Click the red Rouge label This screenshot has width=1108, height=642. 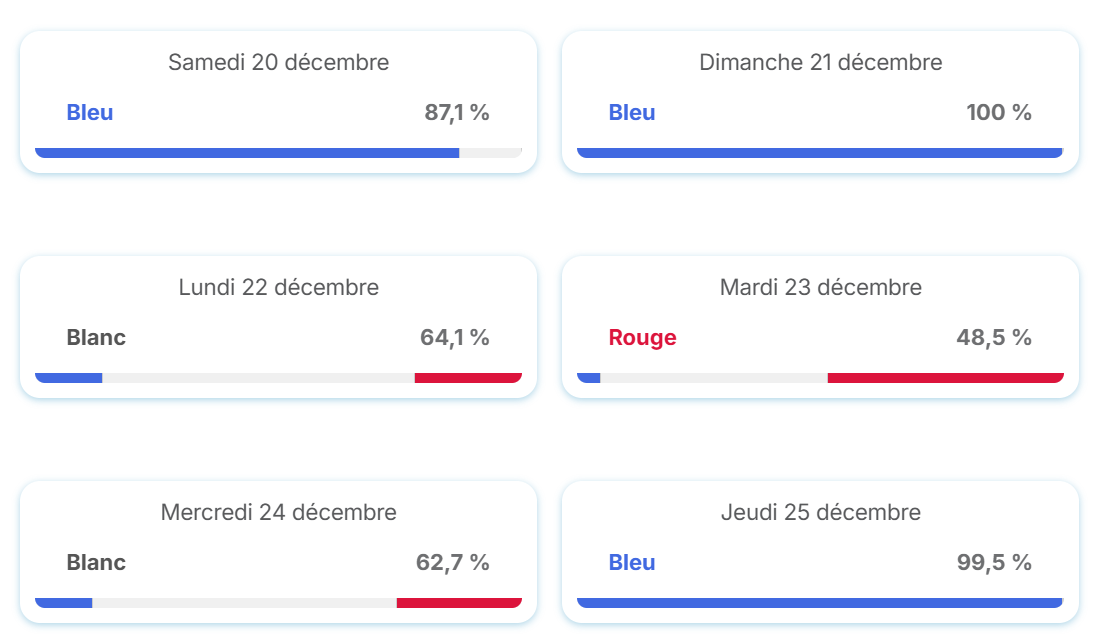(642, 338)
